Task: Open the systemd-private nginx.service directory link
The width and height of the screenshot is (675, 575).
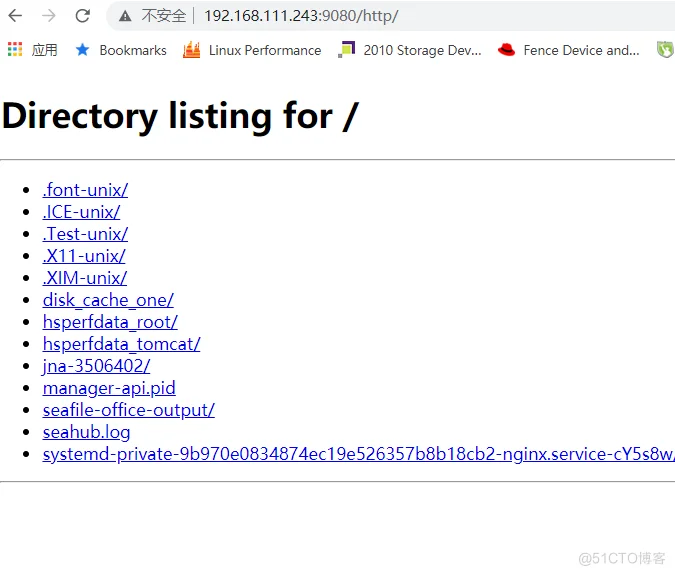Action: coord(359,454)
